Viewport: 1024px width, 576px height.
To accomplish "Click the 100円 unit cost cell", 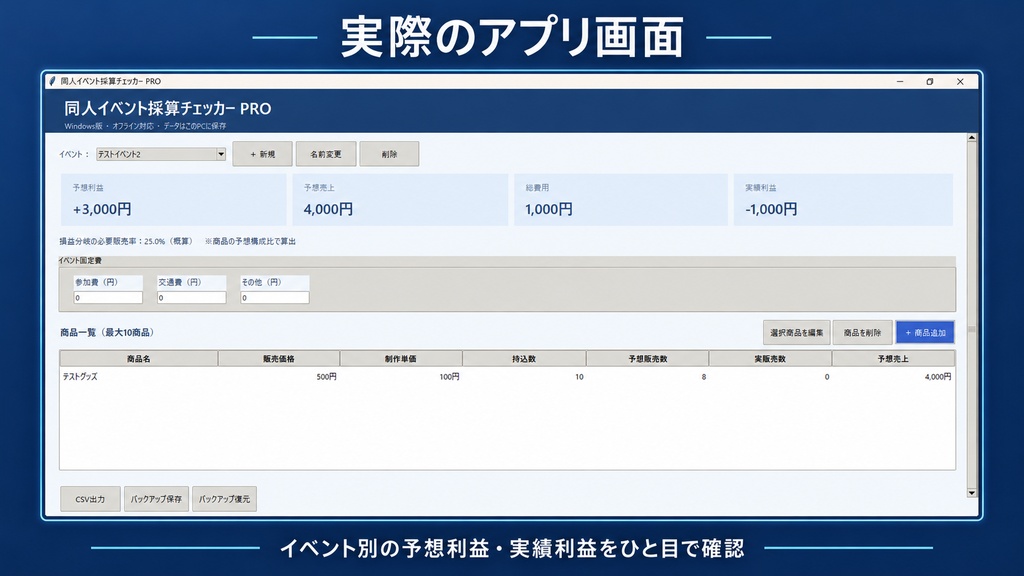I will click(449, 377).
